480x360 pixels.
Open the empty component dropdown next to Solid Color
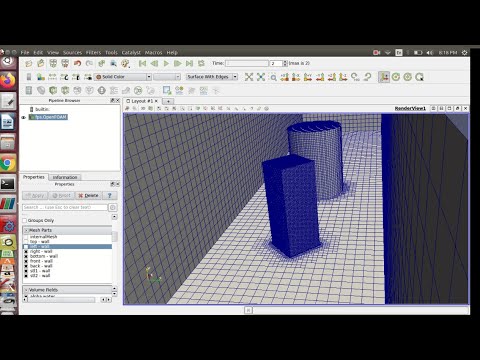[x=167, y=77]
